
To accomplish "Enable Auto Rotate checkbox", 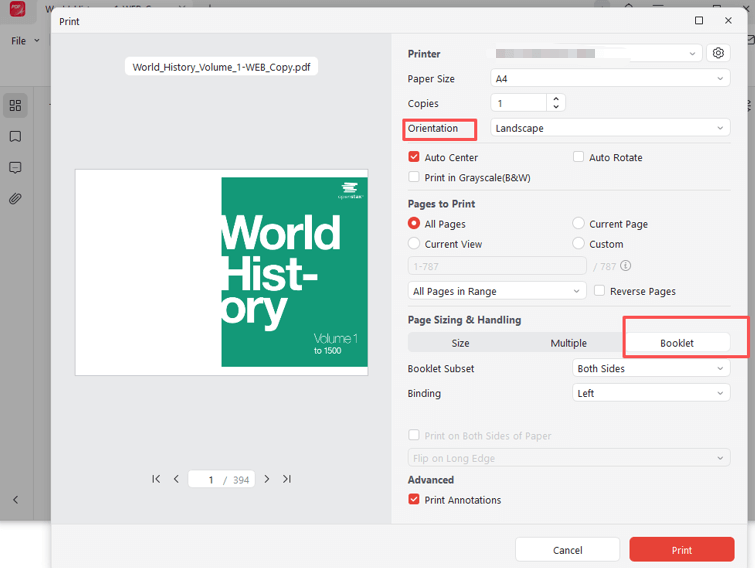I will tap(578, 157).
